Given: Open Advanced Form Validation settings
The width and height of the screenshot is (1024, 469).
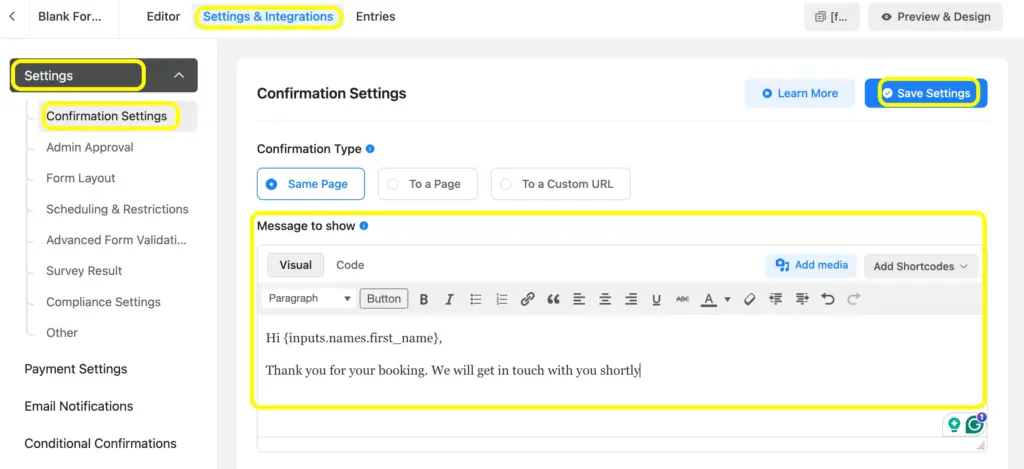Looking at the screenshot, I should click(x=116, y=240).
